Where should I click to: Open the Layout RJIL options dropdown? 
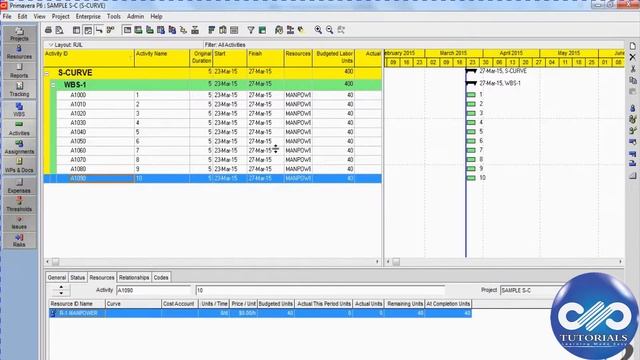[65, 45]
